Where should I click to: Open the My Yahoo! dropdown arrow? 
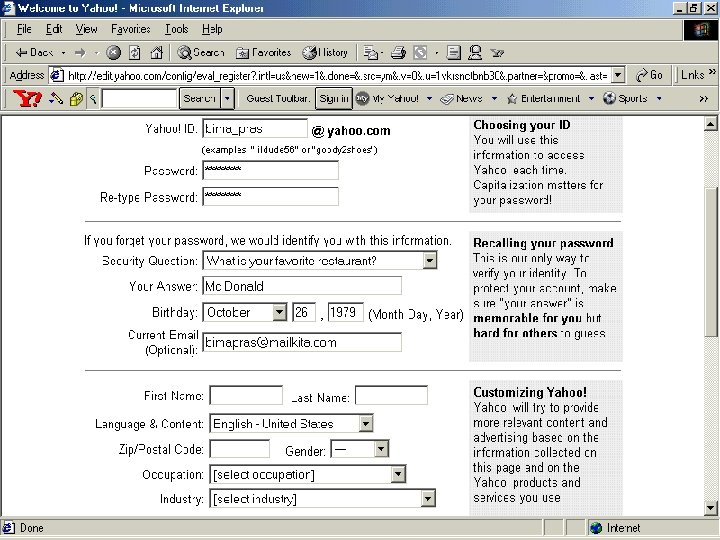pyautogui.click(x=429, y=98)
